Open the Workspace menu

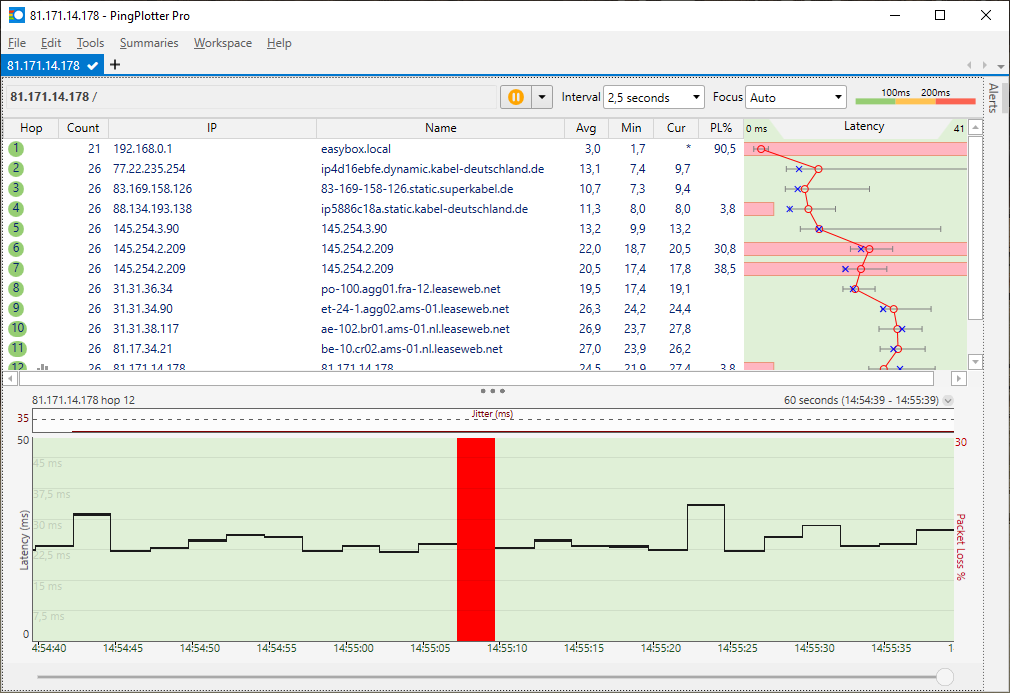tap(222, 43)
